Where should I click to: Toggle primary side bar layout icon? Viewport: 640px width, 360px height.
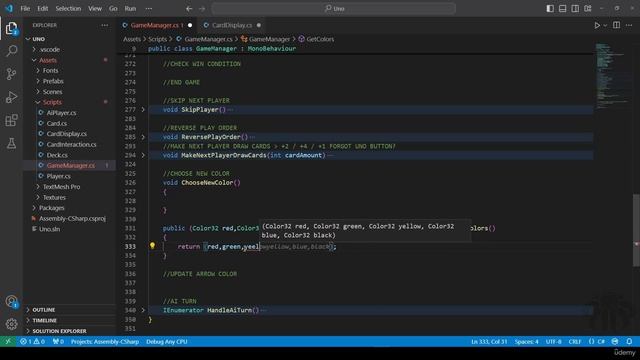(x=550, y=8)
